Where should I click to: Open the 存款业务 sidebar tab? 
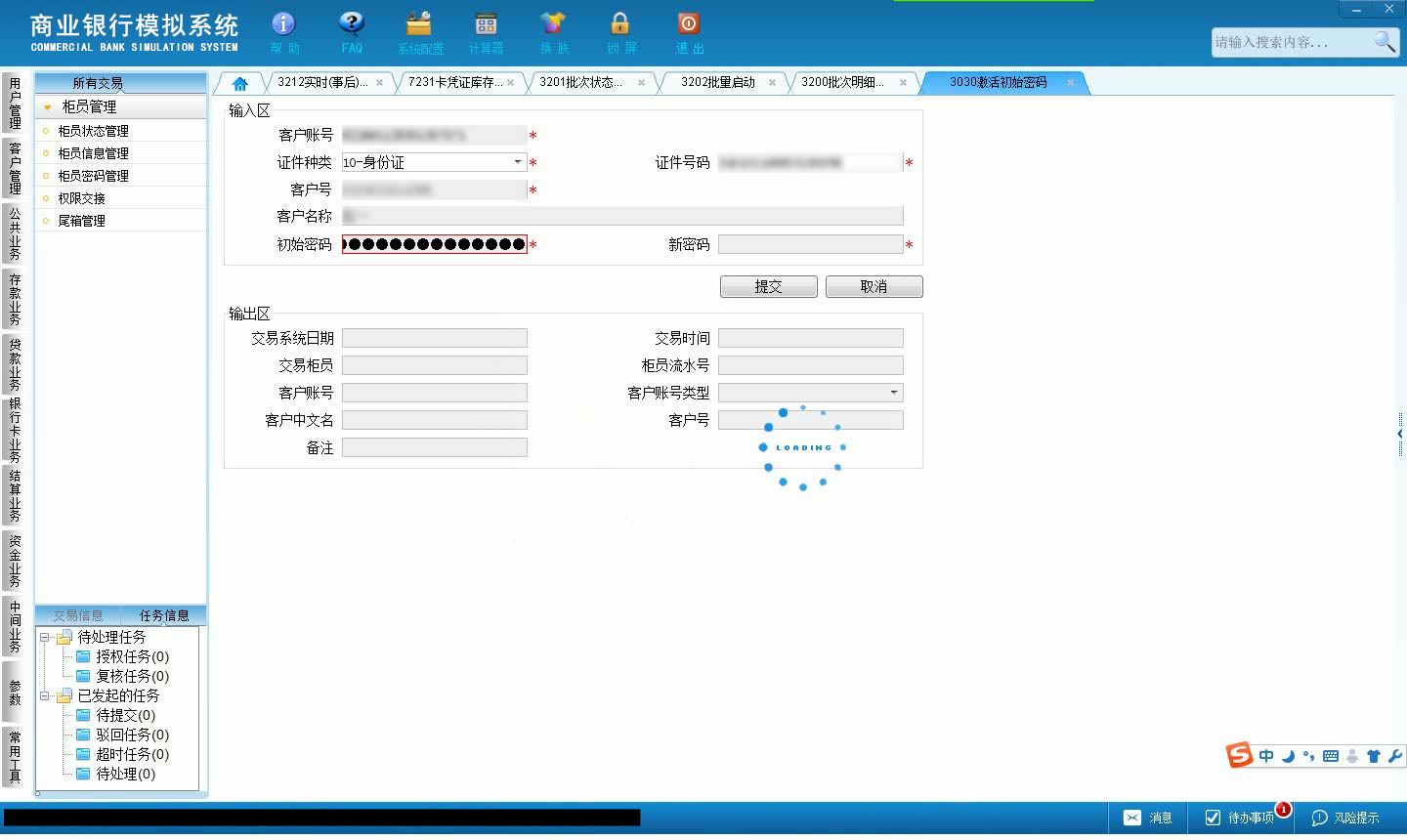[15, 299]
